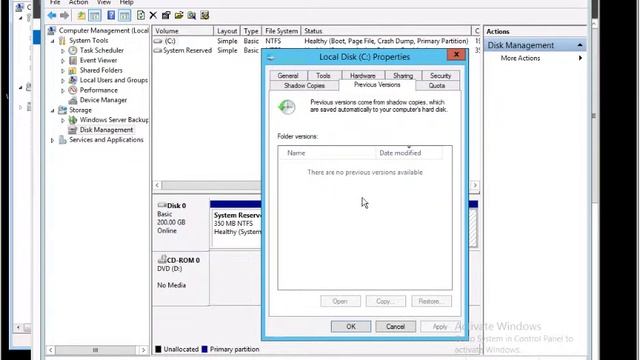Expand the Shared Folders node
Screen dimensions: 640x360
(63, 71)
